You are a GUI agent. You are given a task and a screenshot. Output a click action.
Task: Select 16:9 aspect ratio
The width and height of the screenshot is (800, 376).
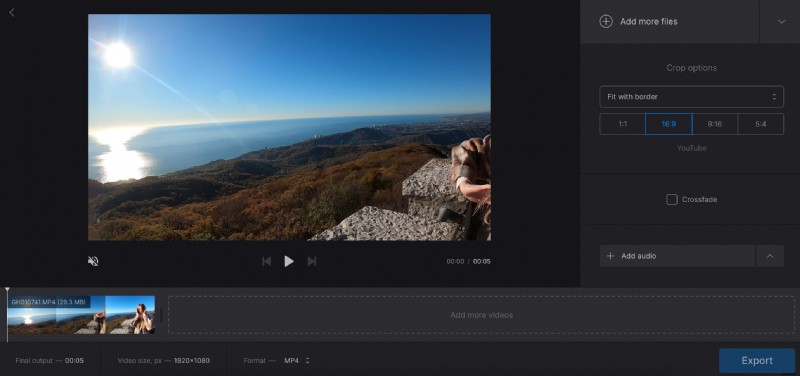tap(668, 124)
